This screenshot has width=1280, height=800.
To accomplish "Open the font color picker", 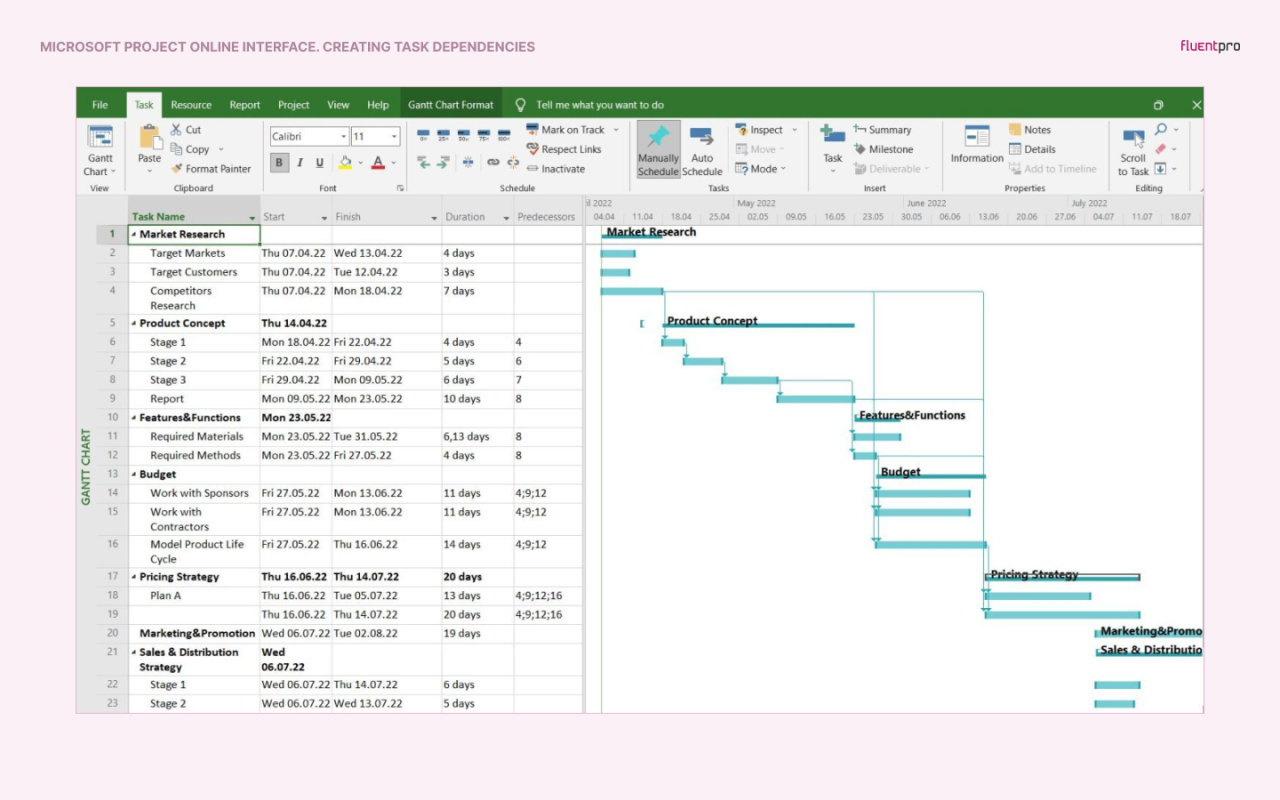I will [x=378, y=163].
